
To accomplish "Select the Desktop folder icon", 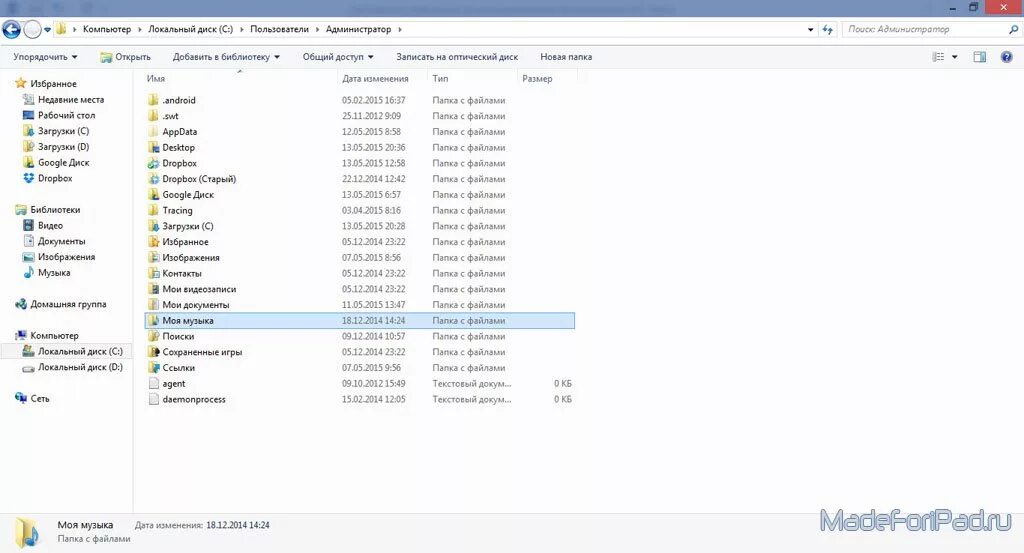I will point(153,147).
